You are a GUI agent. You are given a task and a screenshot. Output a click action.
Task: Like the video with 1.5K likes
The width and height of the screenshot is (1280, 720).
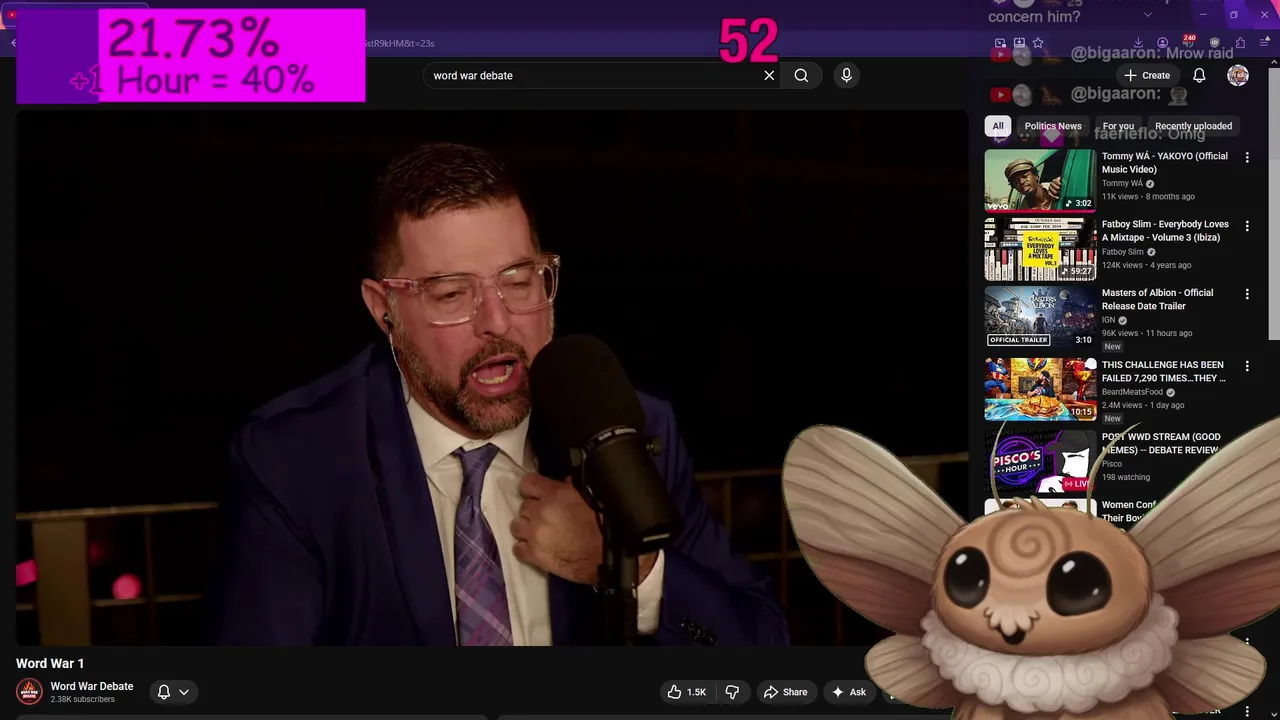coord(687,692)
